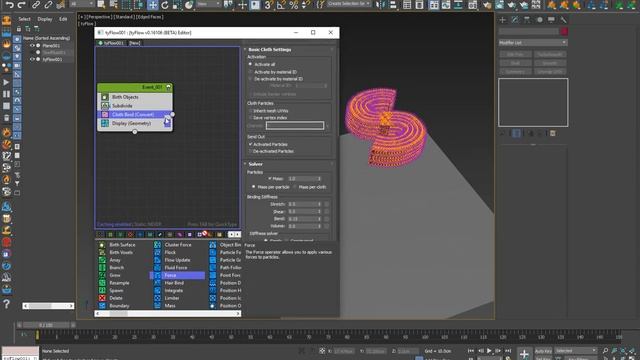Open the Display menu in Scene Explorer

45,19
